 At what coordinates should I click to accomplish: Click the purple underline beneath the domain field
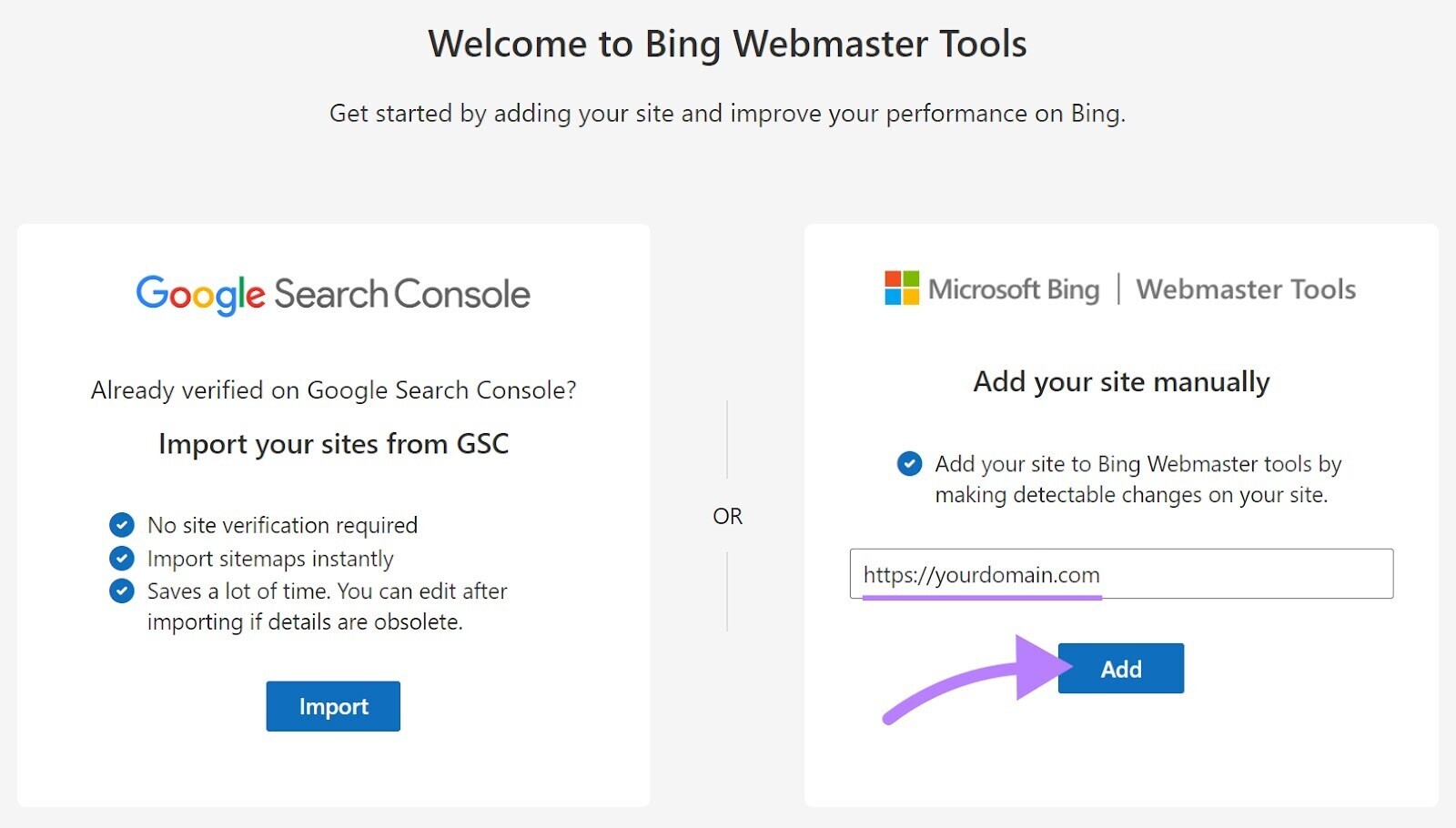point(983,598)
